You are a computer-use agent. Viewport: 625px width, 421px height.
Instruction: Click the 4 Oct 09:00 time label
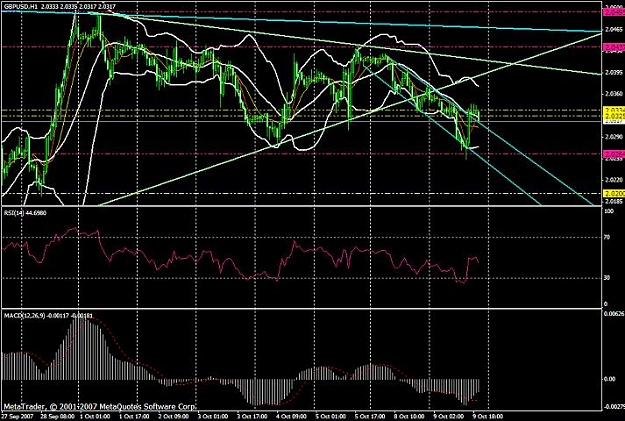pyautogui.click(x=291, y=416)
